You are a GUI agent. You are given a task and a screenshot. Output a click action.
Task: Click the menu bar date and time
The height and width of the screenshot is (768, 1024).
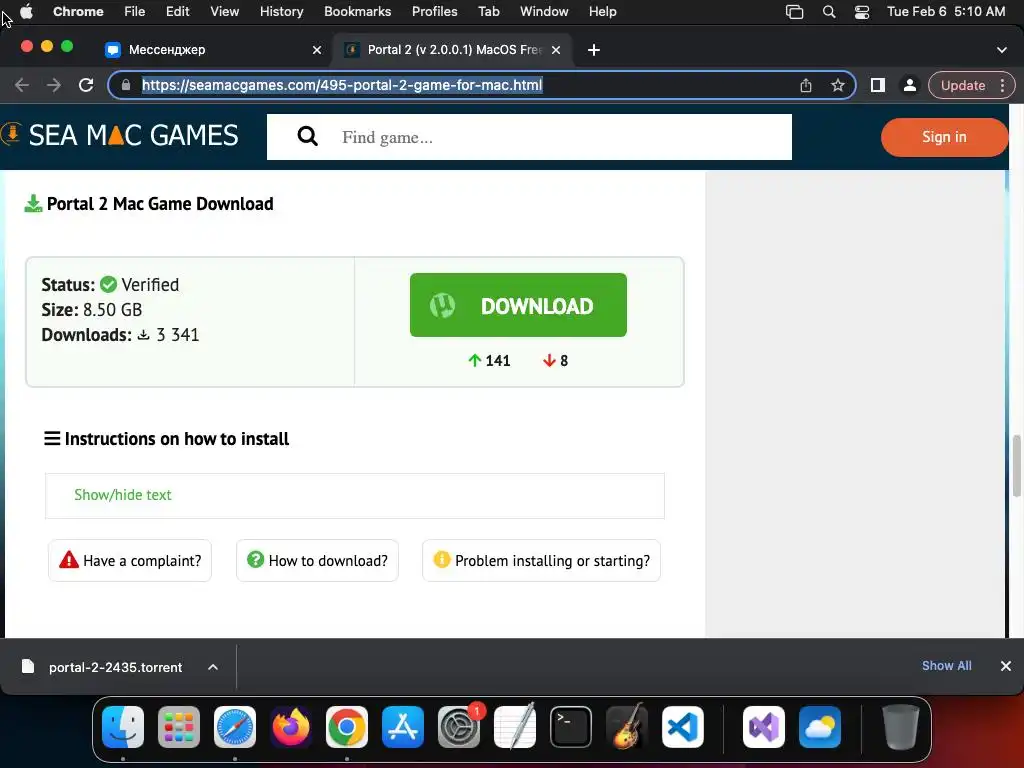click(946, 12)
